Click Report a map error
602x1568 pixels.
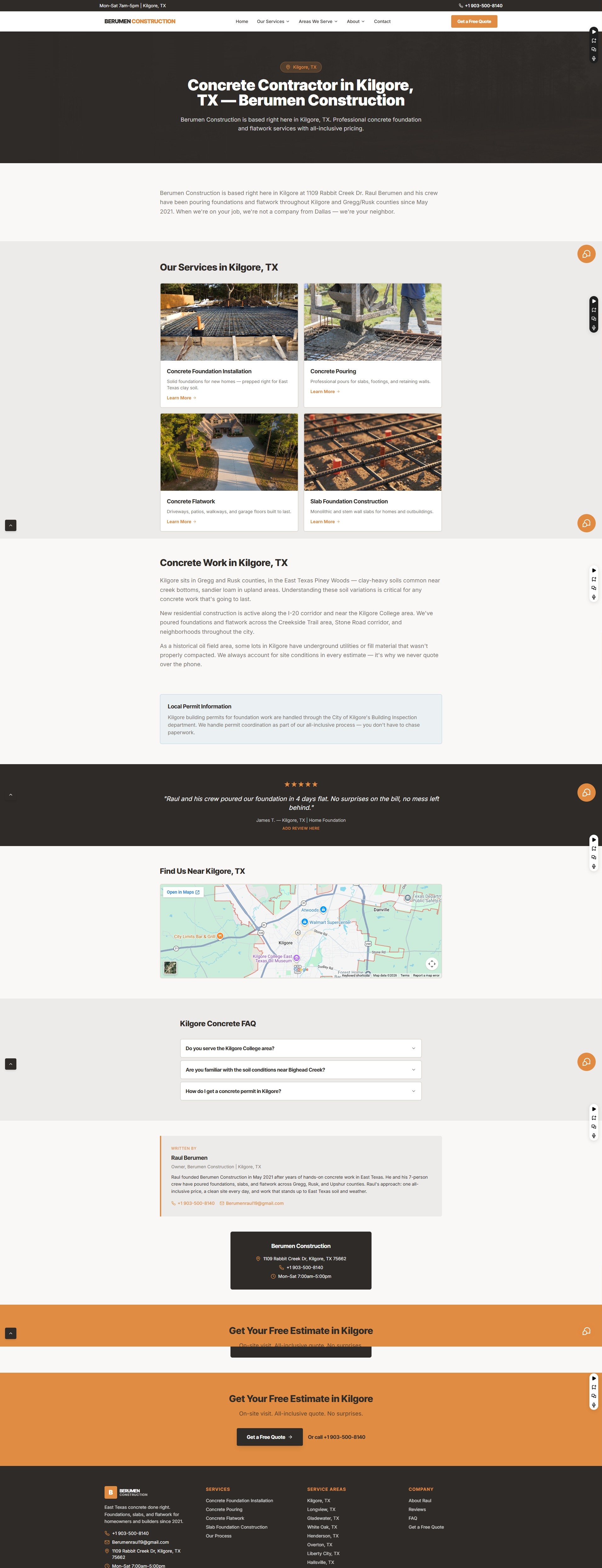click(x=426, y=975)
